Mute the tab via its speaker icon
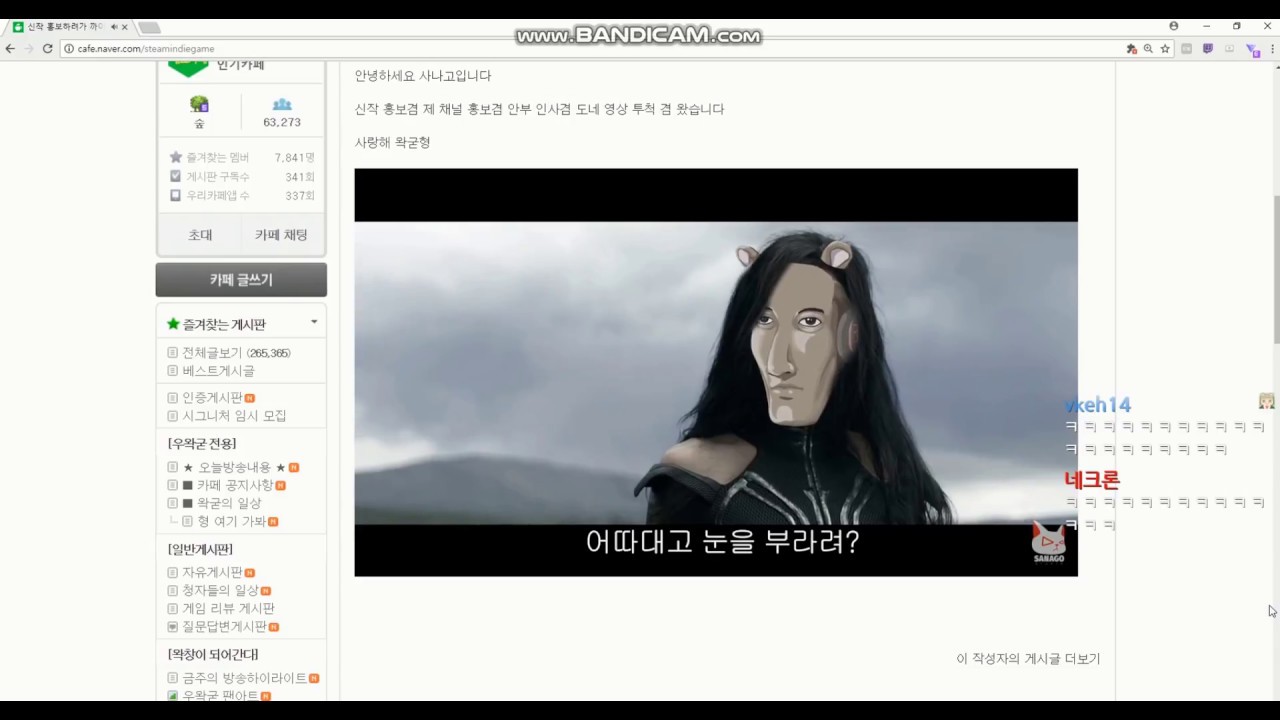This screenshot has height=720, width=1280. pyautogui.click(x=113, y=27)
